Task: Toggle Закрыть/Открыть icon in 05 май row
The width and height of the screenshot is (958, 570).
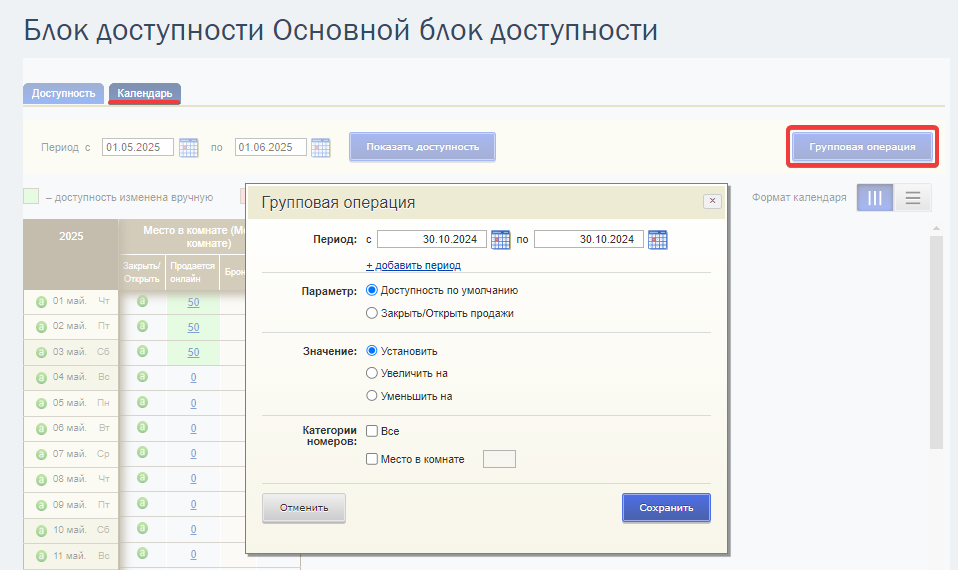Action: 142,401
